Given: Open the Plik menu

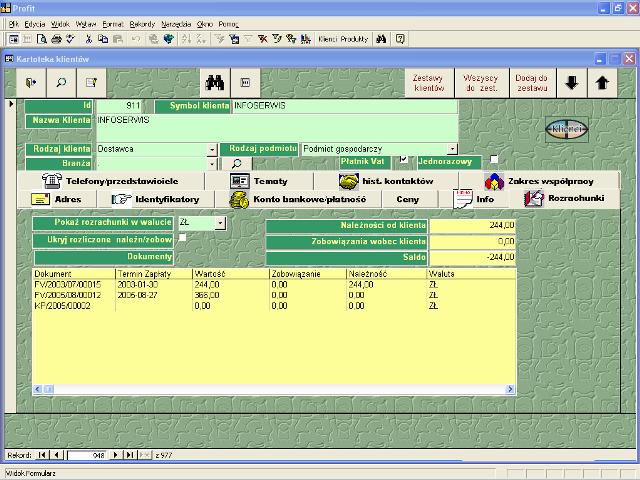Looking at the screenshot, I should pos(14,24).
